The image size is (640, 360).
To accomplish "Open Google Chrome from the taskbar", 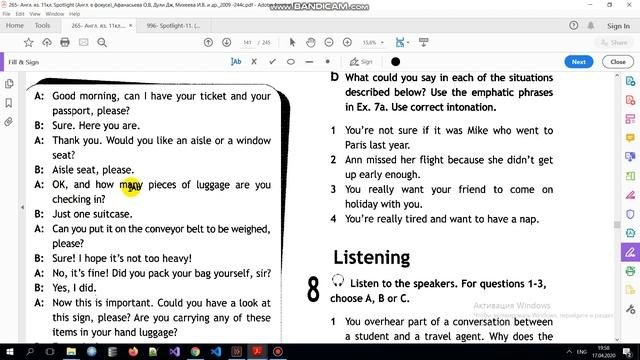I will pyautogui.click(x=196, y=351).
